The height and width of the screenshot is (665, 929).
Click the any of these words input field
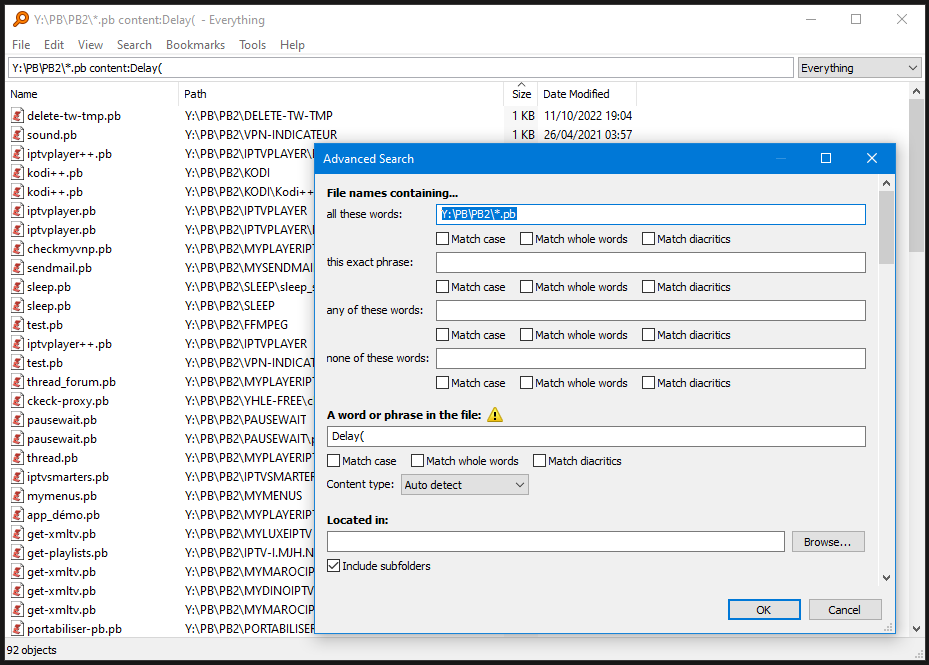click(x=651, y=310)
